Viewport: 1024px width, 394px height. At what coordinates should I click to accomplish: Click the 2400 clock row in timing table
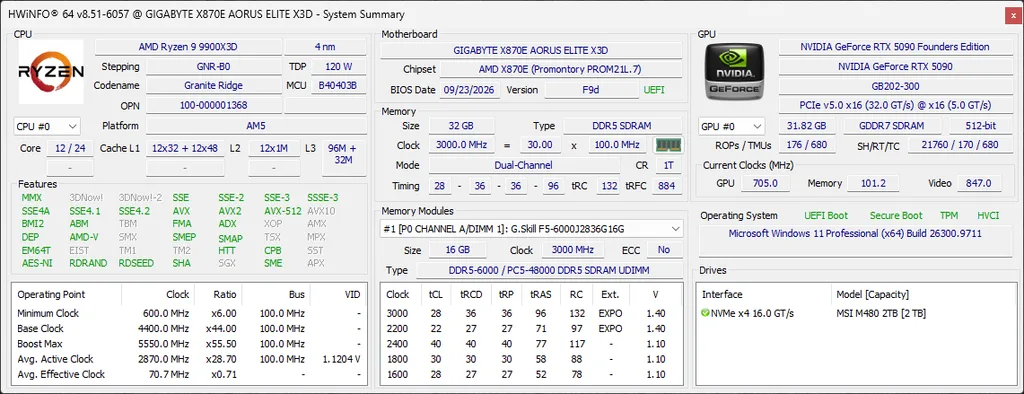pyautogui.click(x=531, y=344)
